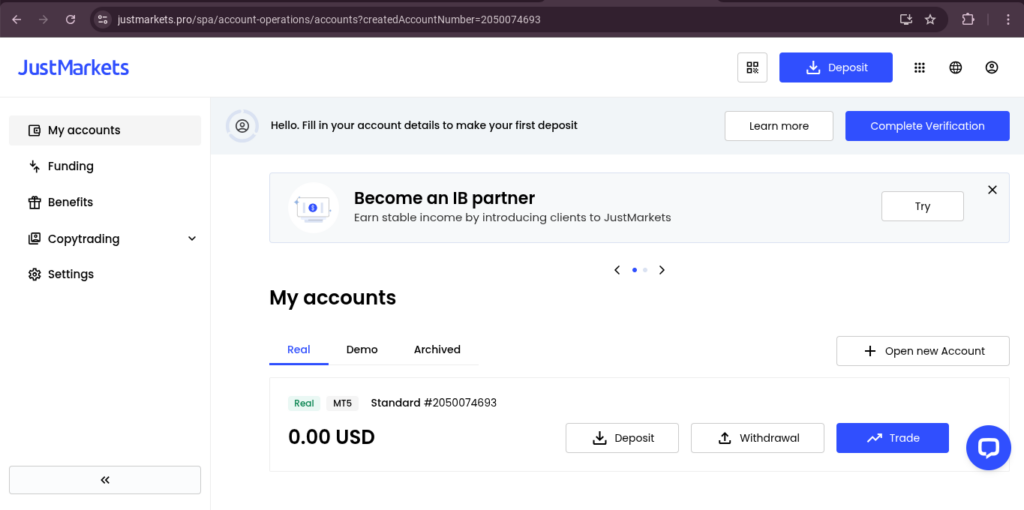Reload the page with browser refresh icon
Viewport: 1024px width, 510px height.
pos(71,20)
